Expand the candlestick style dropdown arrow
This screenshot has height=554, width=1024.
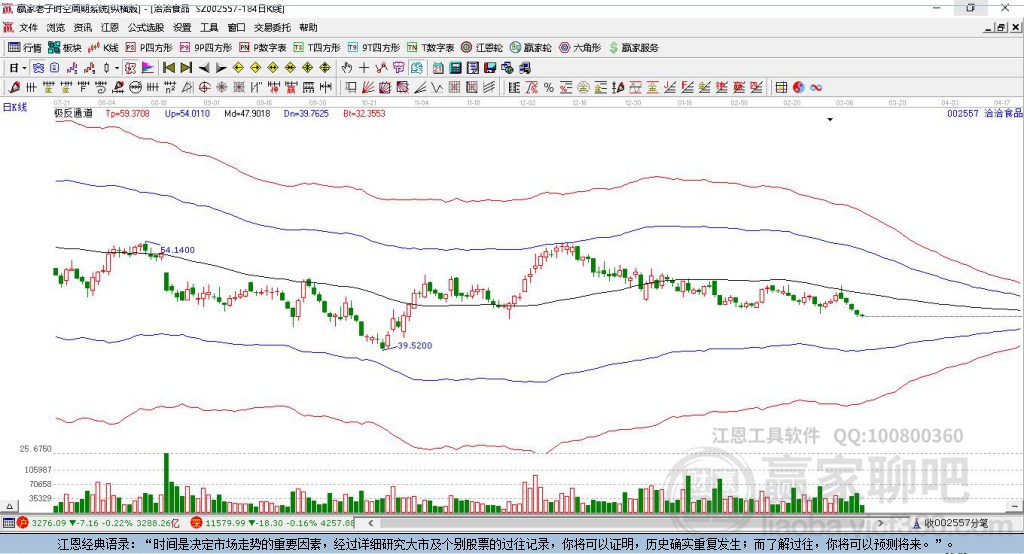(x=116, y=68)
